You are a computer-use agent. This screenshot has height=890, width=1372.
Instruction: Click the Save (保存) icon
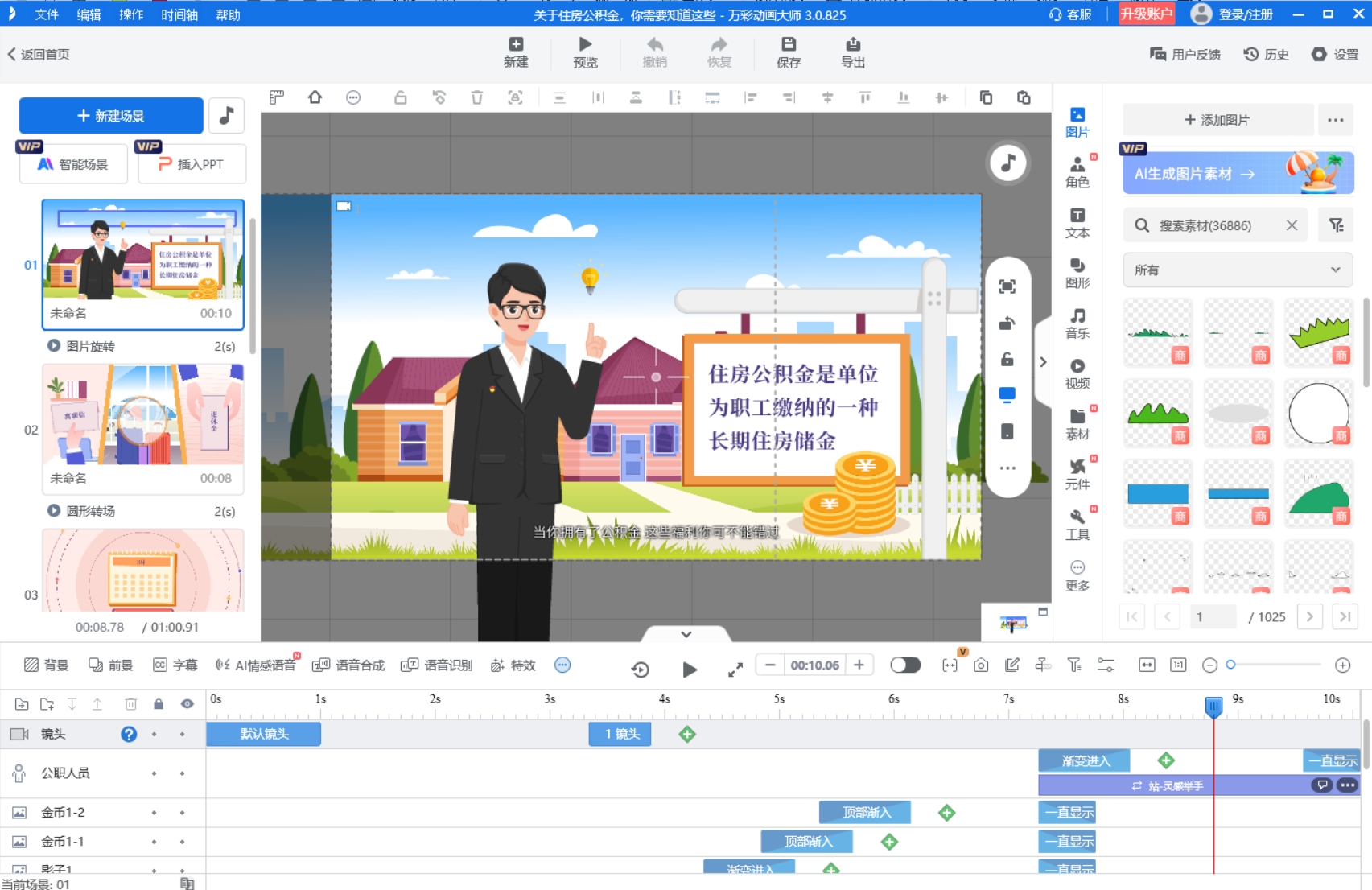point(788,45)
